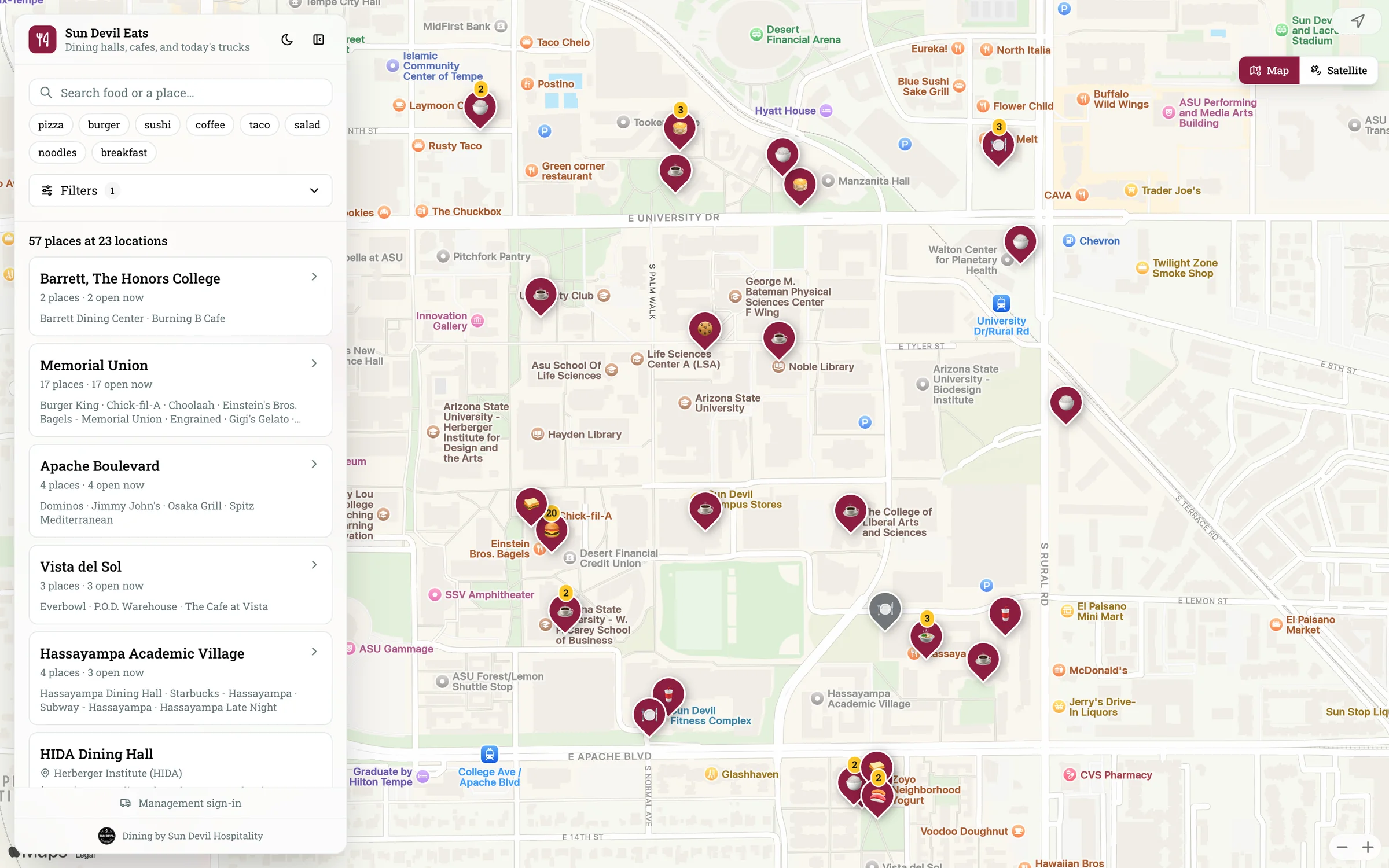Image resolution: width=1389 pixels, height=868 pixels.
Task: Click the bowl pin on S Terrace Rd
Action: pyautogui.click(x=1065, y=404)
